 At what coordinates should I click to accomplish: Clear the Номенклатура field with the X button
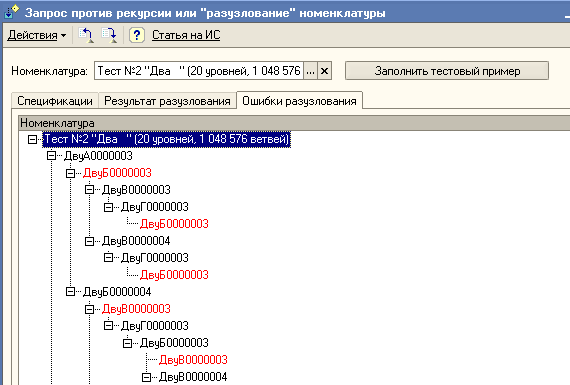(325, 71)
